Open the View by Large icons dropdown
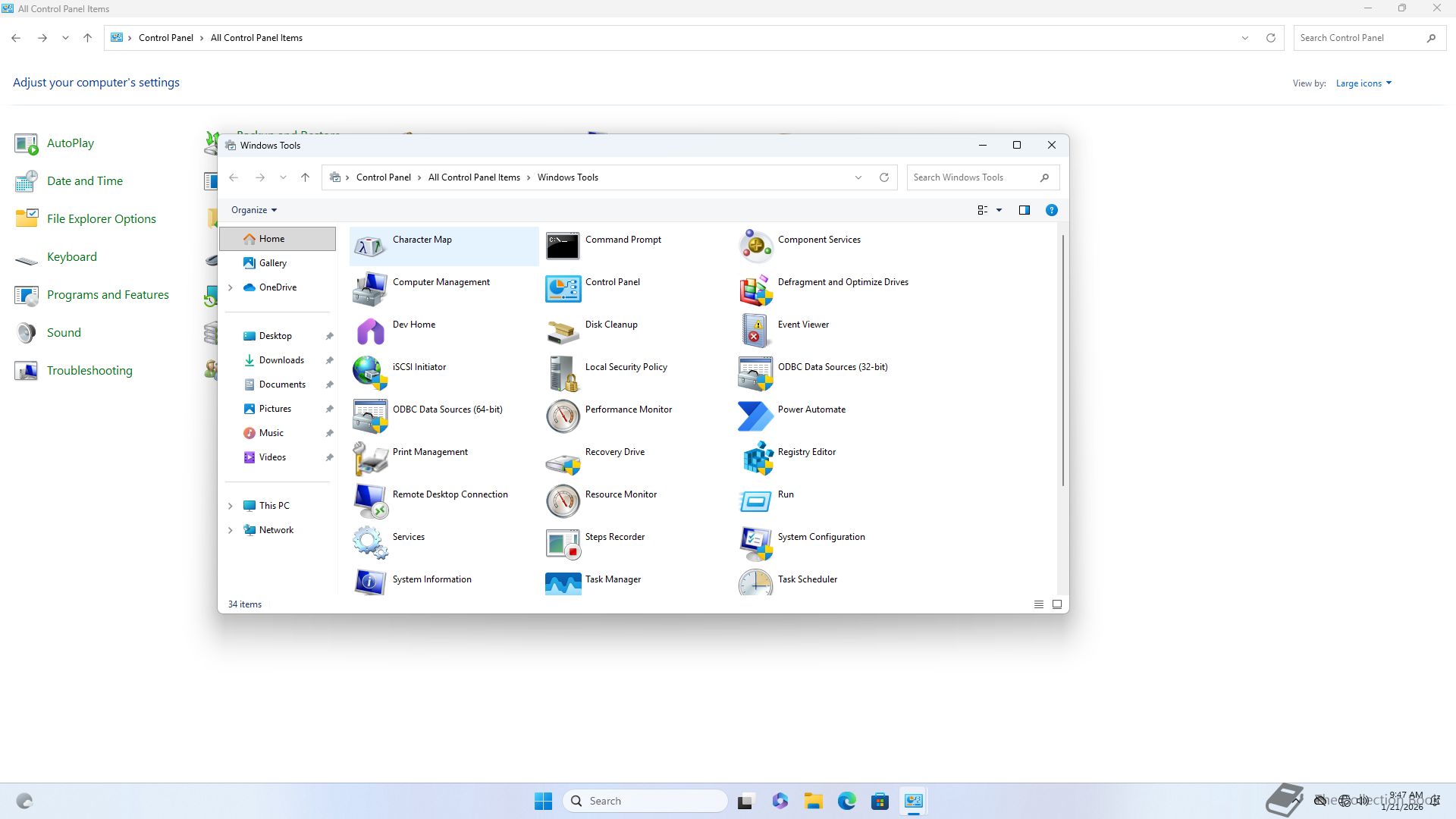 point(1363,83)
